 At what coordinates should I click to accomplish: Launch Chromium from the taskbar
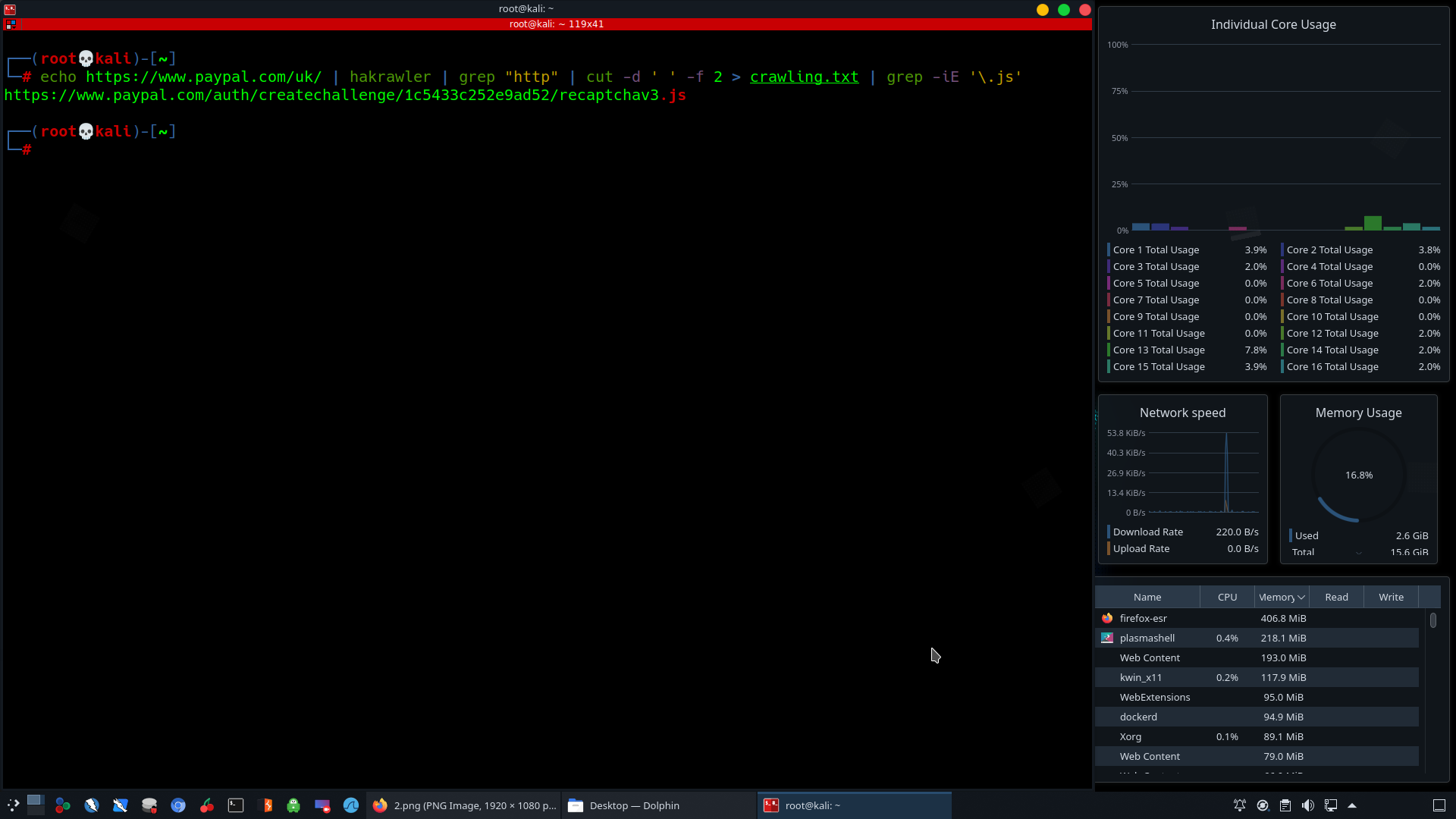tap(178, 805)
